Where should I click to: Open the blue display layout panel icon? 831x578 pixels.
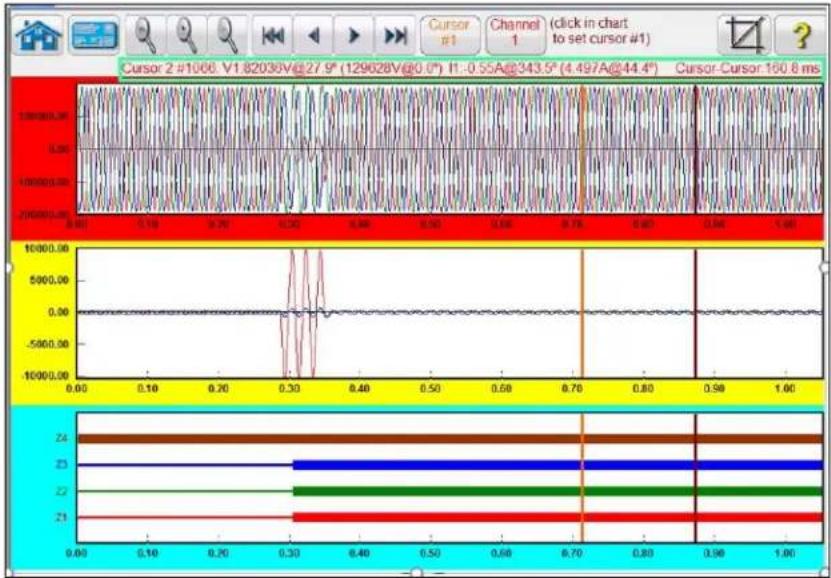pos(94,36)
